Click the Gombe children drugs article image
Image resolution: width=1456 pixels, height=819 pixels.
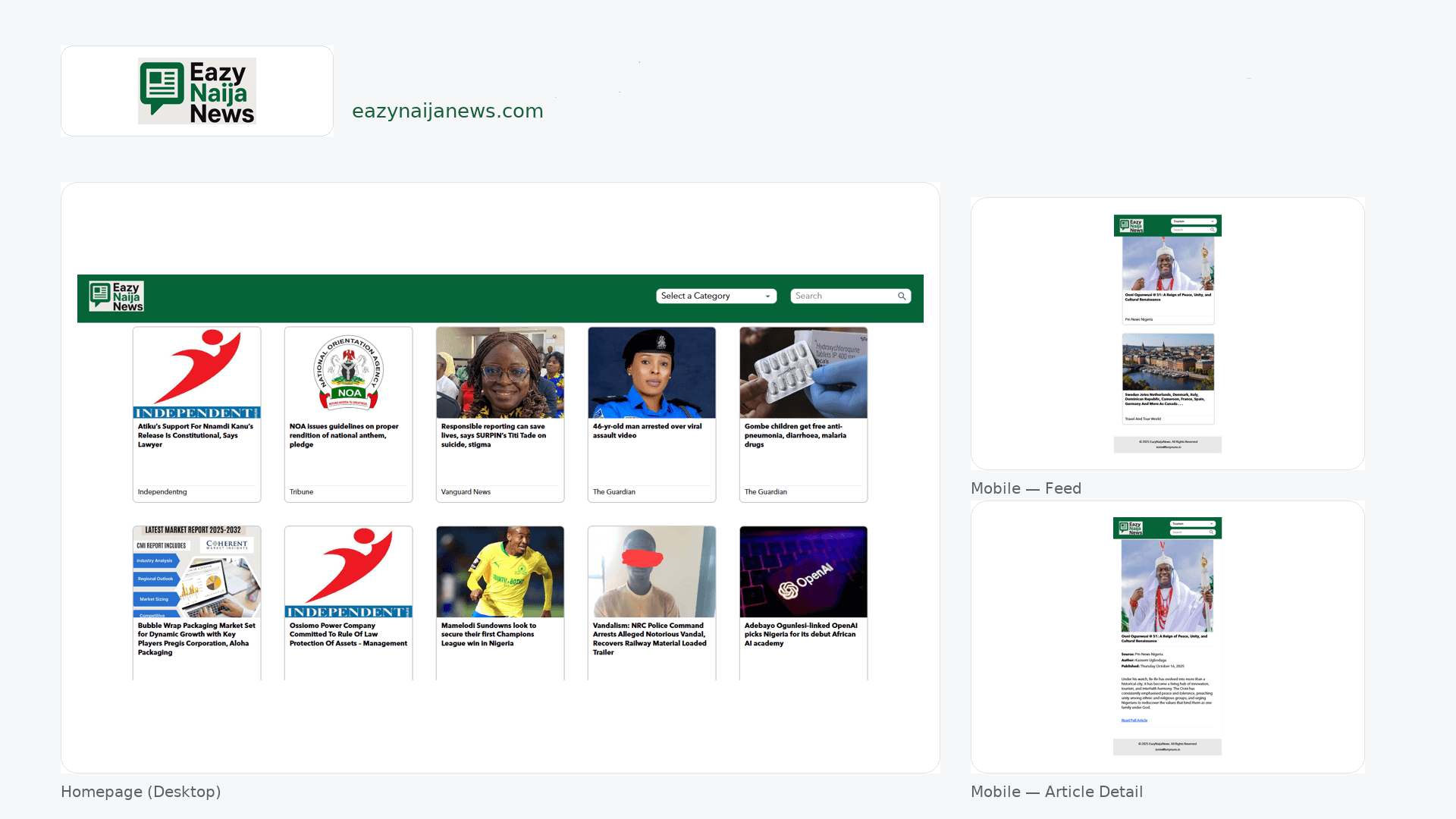(x=804, y=373)
